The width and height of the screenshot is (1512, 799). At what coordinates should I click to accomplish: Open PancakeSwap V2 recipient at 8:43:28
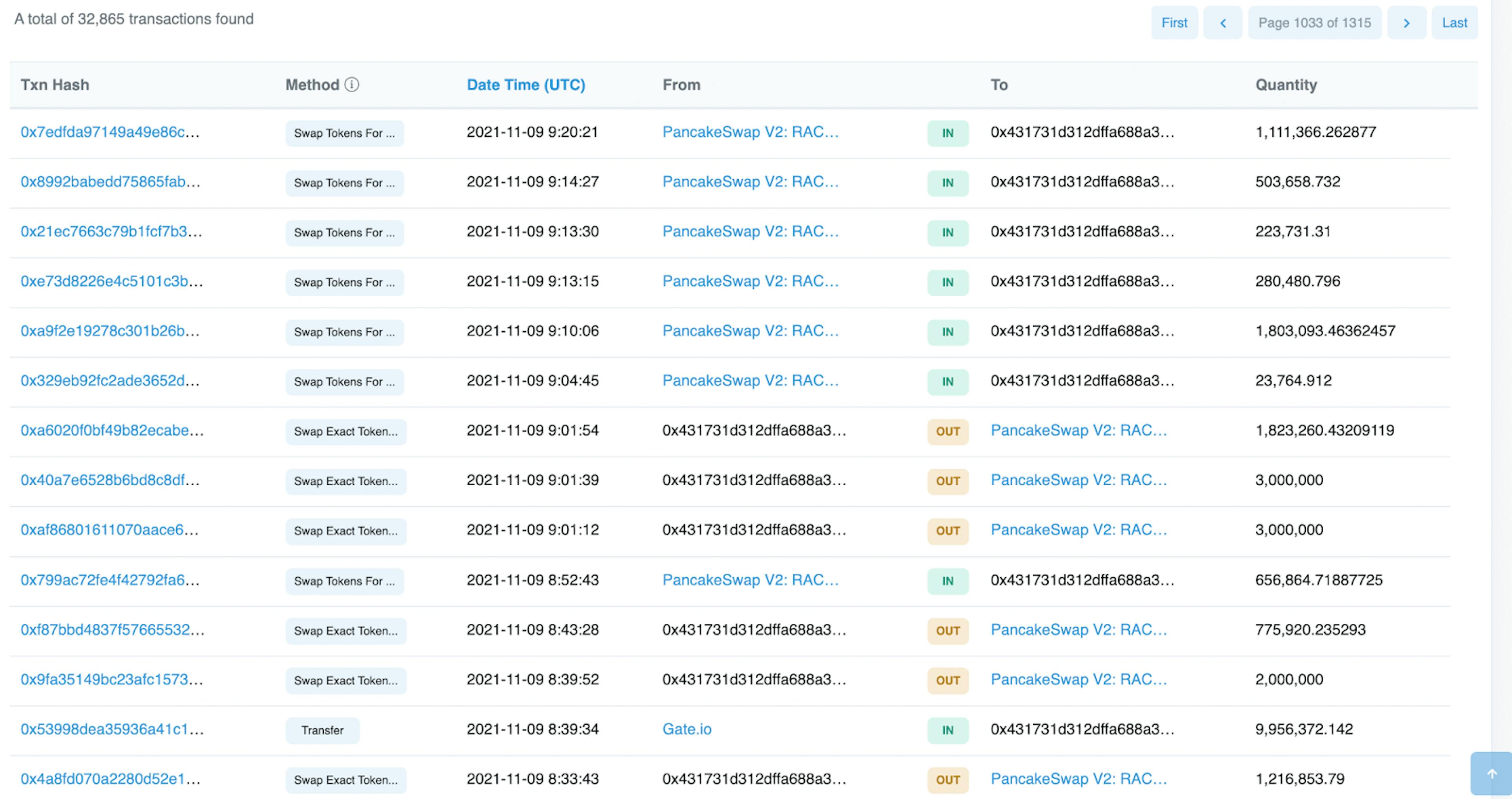(x=1079, y=630)
